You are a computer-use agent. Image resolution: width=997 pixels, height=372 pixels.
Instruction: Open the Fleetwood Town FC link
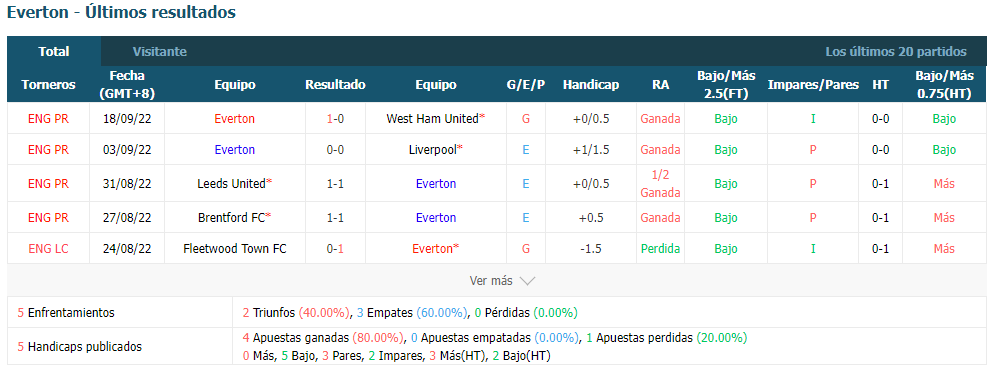tap(235, 249)
